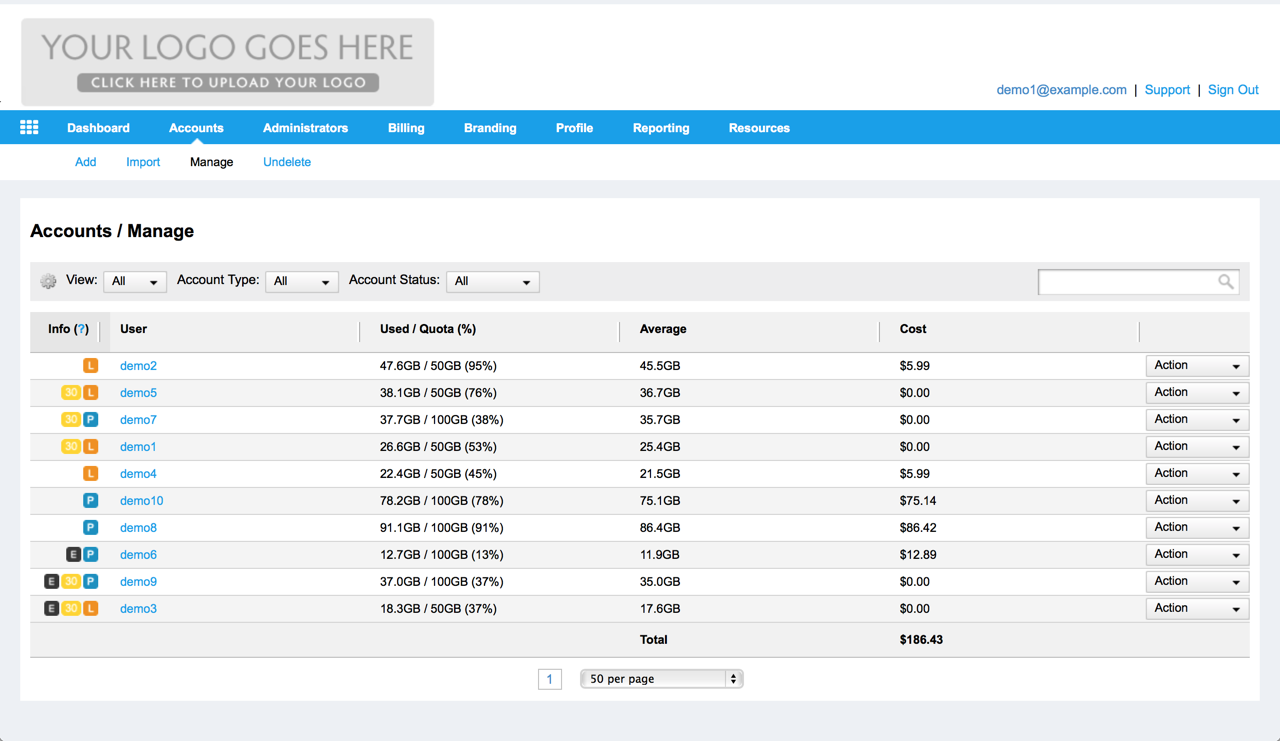This screenshot has width=1280, height=741.
Task: Open the Branding tab
Action: 490,128
